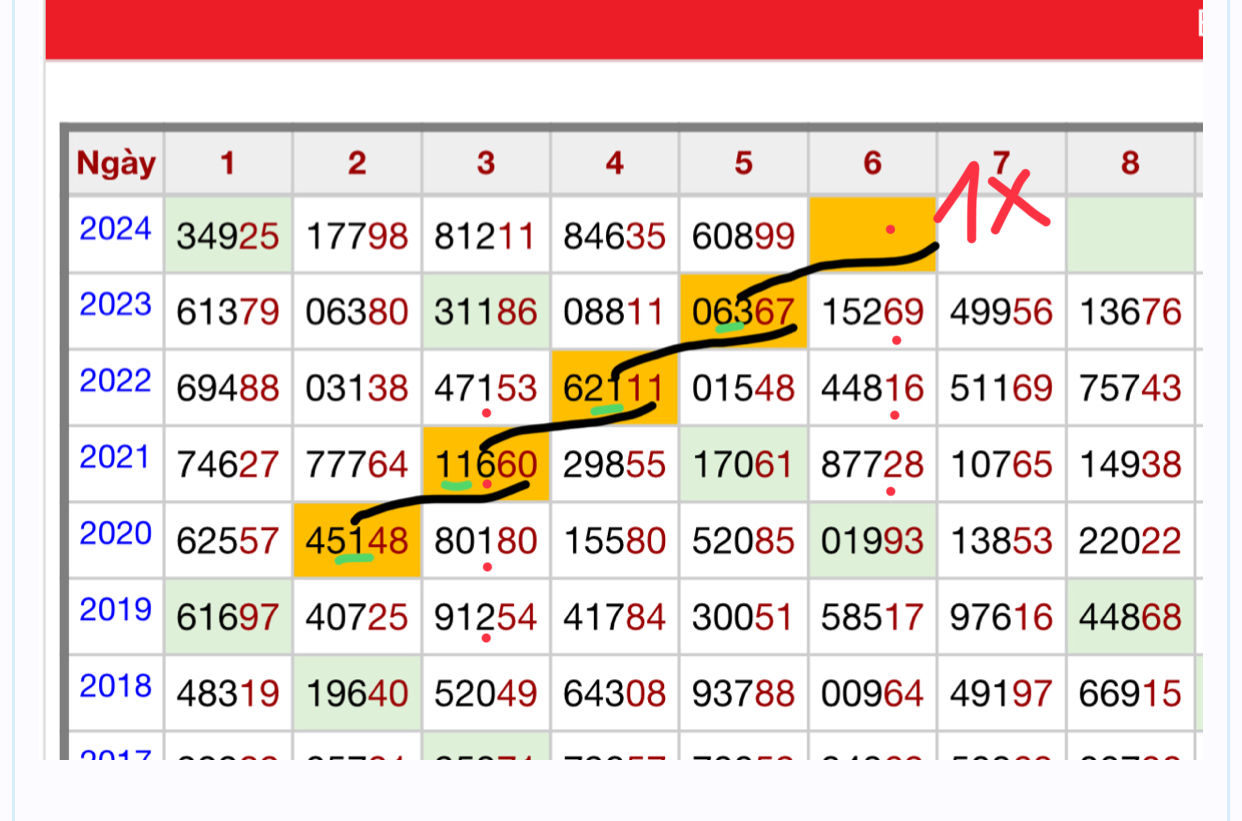
Task: Select column header 1
Action: [x=228, y=163]
